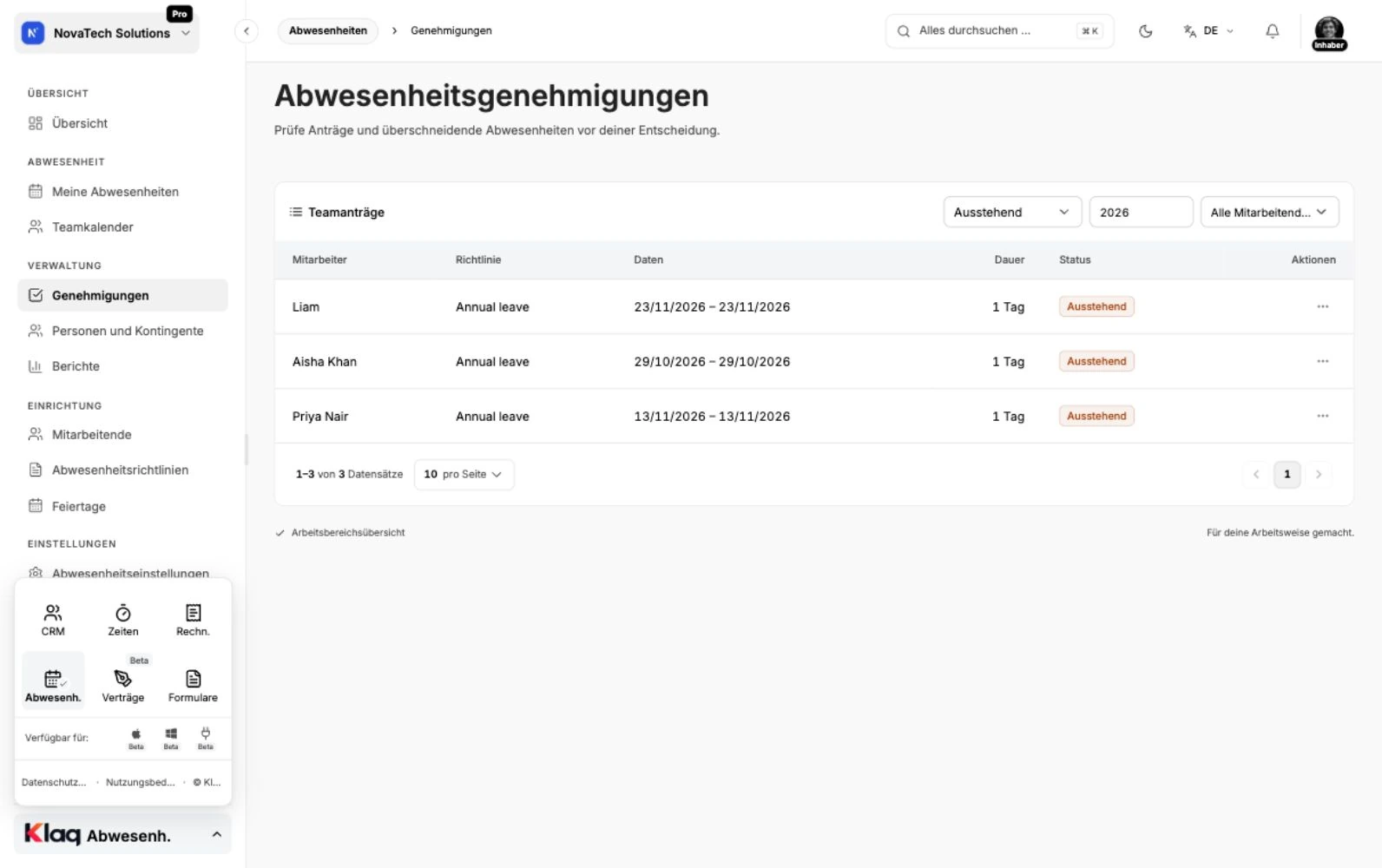Click the Windows platform beta icon
The width and height of the screenshot is (1382, 868).
point(171,738)
